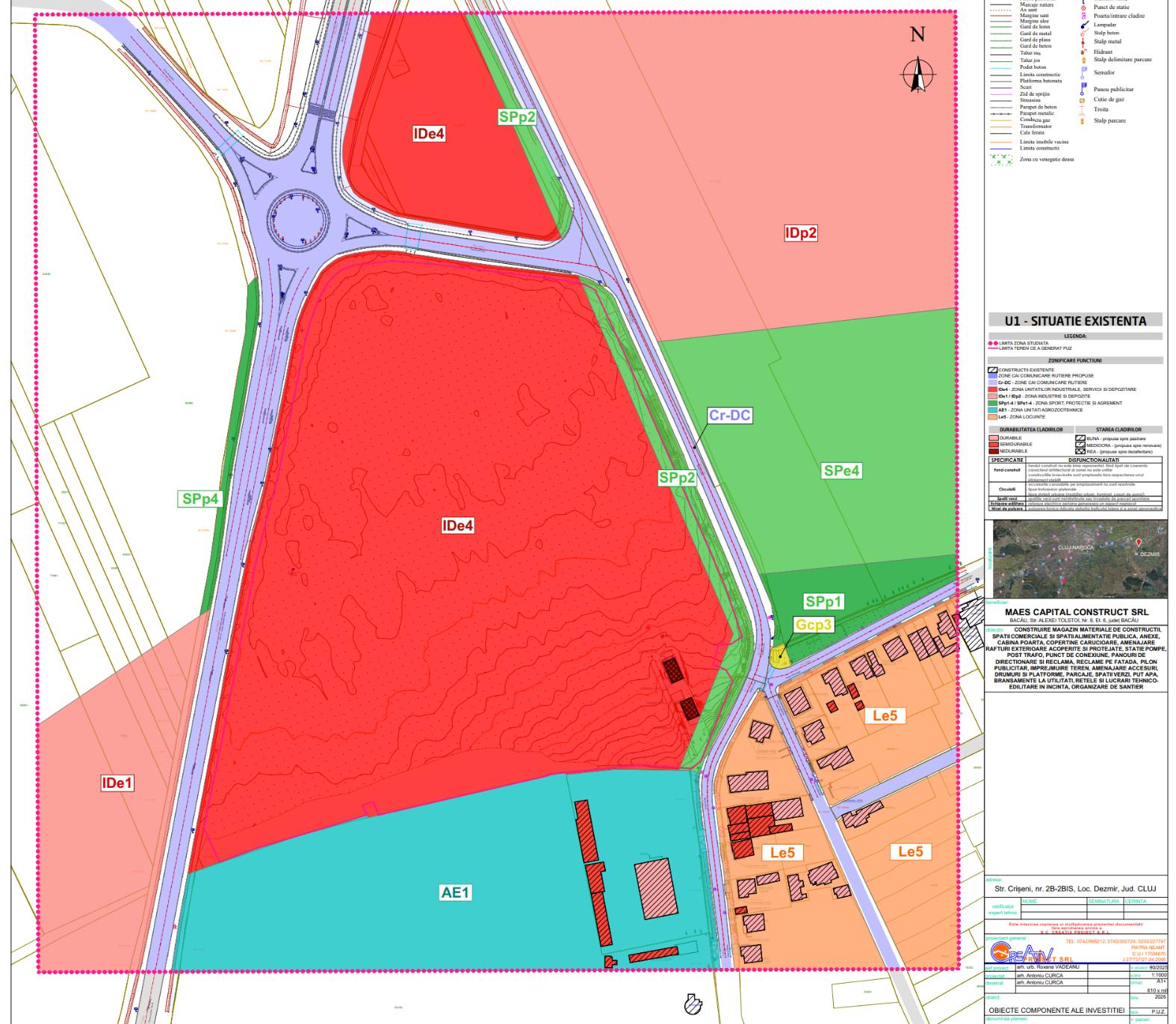Image resolution: width=1176 pixels, height=1024 pixels.
Task: Click the Troita symbol in the legend
Action: tap(1083, 109)
